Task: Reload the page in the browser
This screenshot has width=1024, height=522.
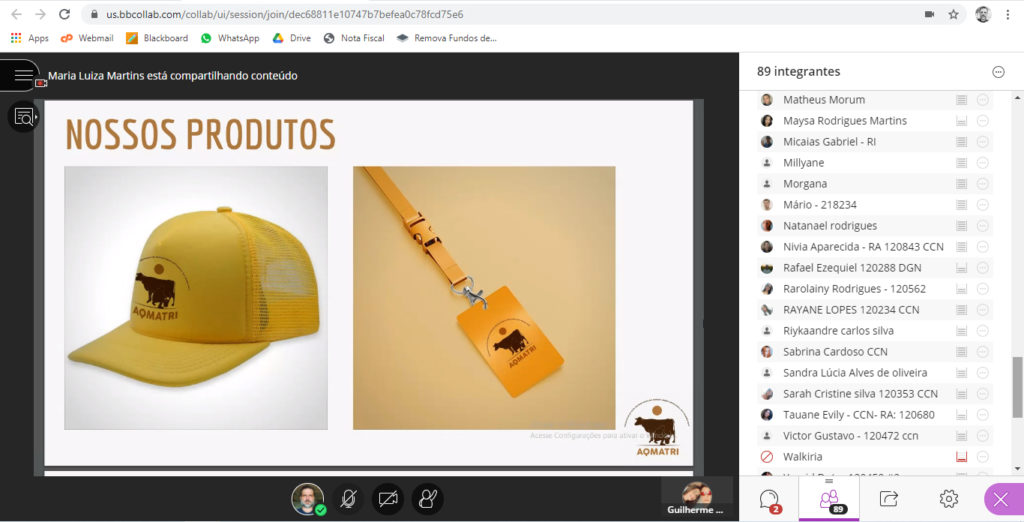Action: [x=64, y=15]
